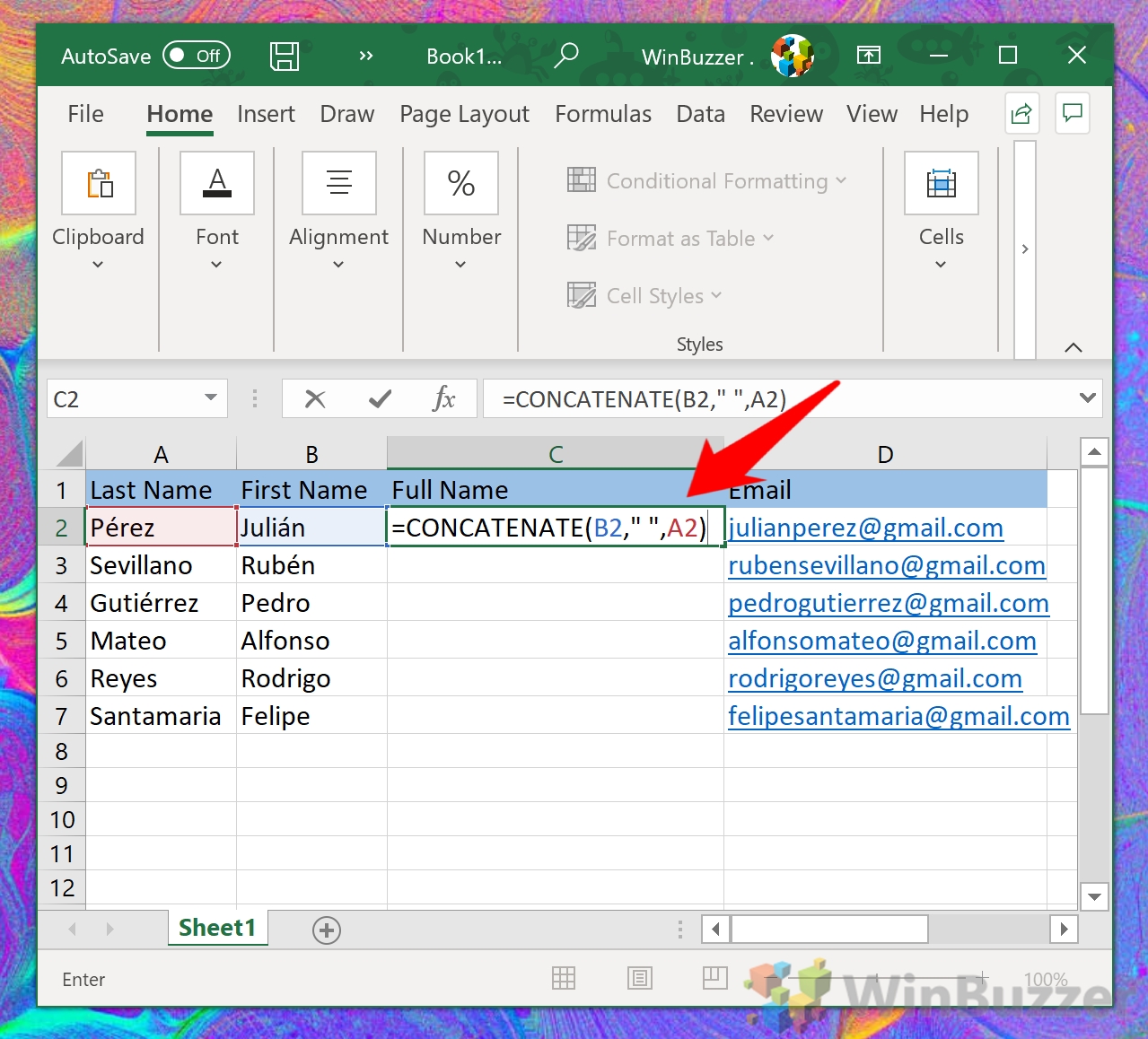Image resolution: width=1148 pixels, height=1039 pixels.
Task: Click the Alignment lines icon
Action: (x=339, y=183)
